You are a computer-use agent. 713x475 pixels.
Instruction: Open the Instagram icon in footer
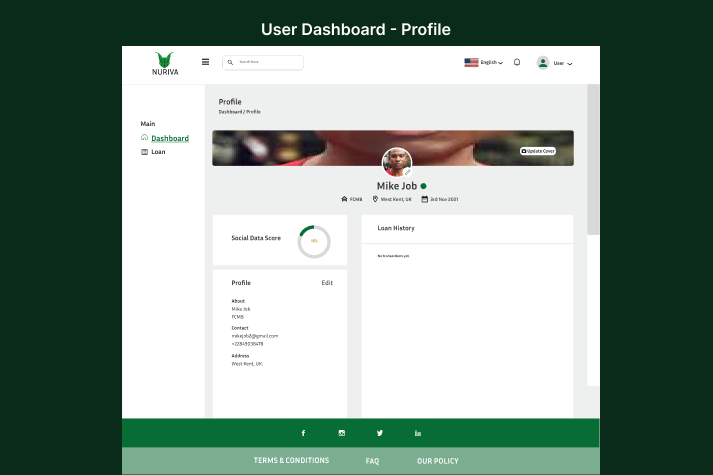click(x=341, y=433)
